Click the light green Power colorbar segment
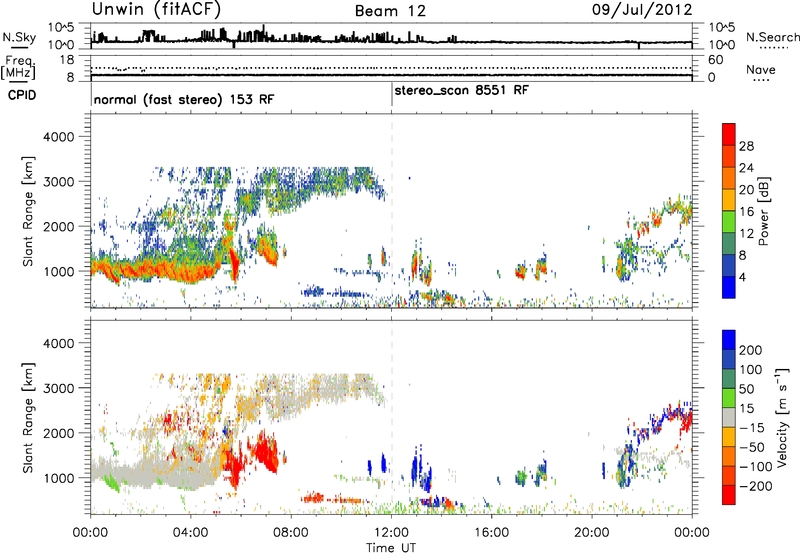 (x=729, y=221)
